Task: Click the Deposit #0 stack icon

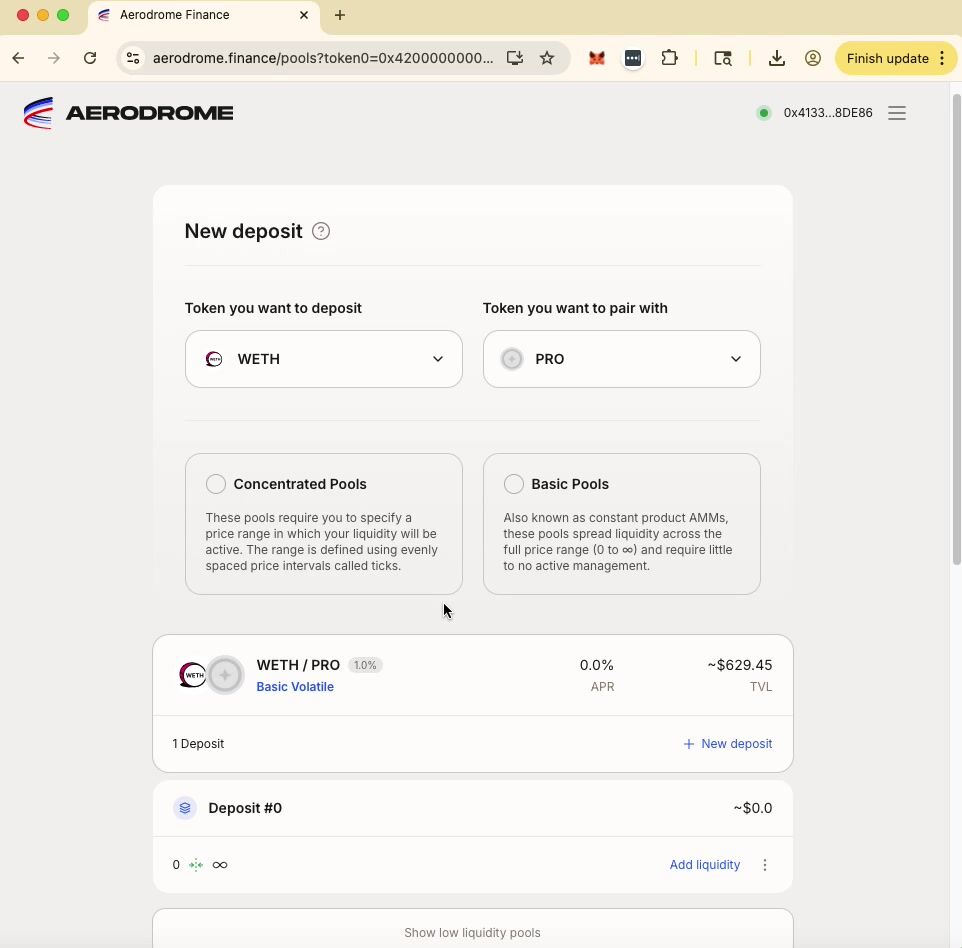Action: 185,808
